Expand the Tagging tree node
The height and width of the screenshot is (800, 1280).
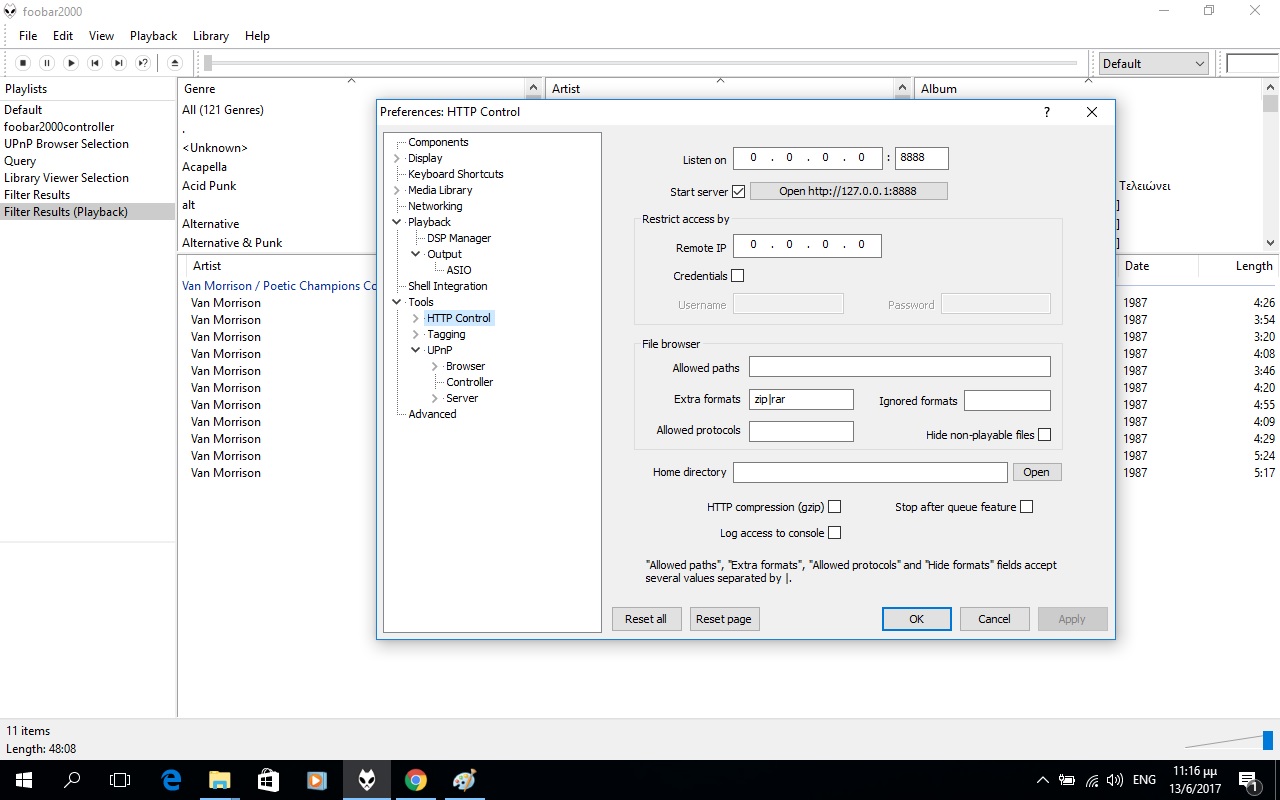[416, 334]
